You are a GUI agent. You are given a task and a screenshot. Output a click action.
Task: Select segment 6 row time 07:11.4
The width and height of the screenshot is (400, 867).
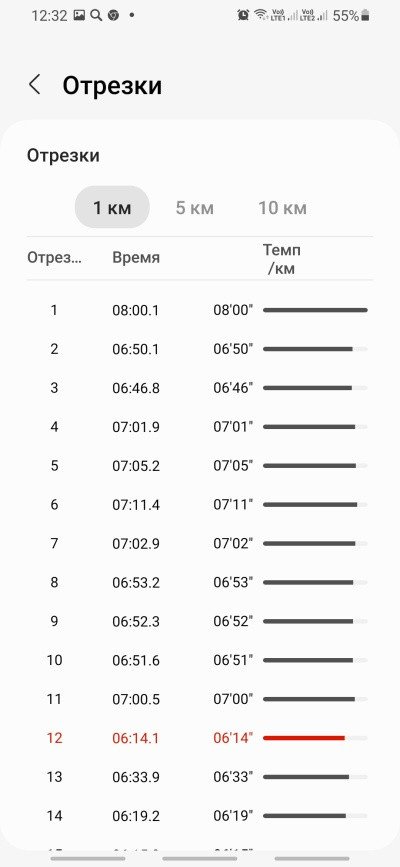(x=136, y=505)
